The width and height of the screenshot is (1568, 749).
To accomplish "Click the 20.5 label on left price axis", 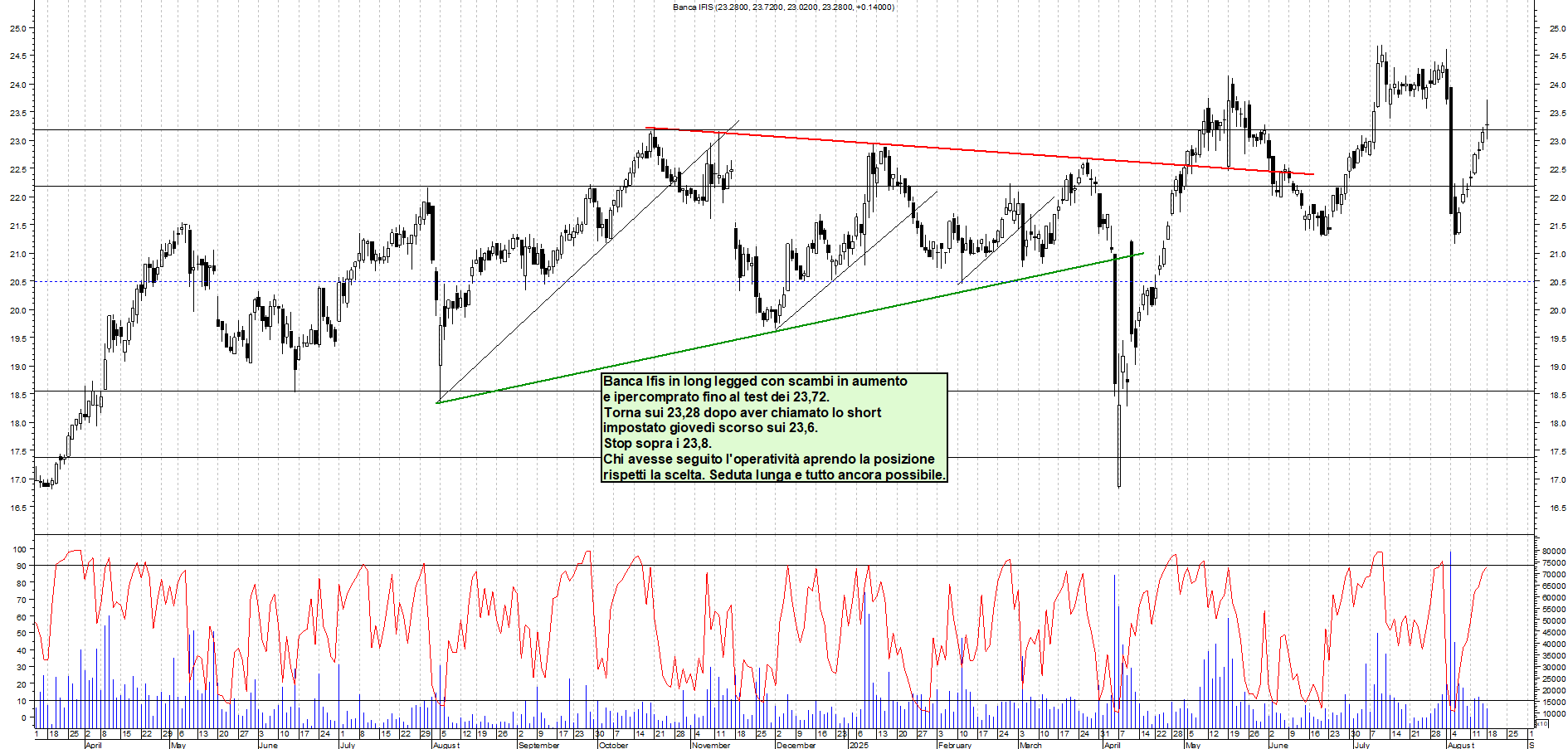I will [17, 282].
